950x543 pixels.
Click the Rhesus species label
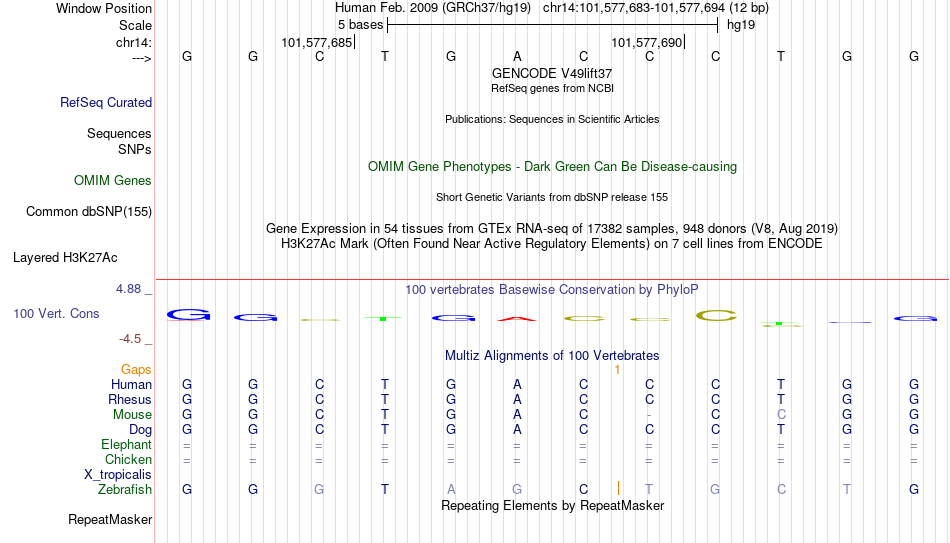tap(130, 399)
